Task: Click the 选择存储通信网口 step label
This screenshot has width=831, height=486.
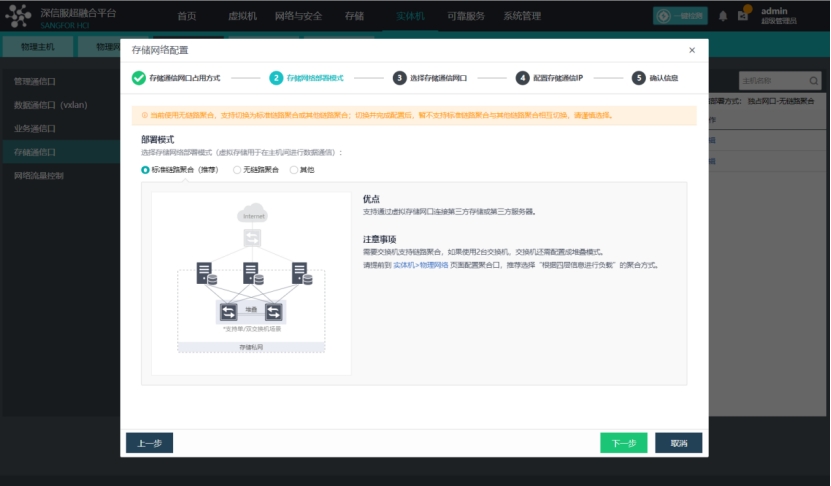Action: [438, 78]
